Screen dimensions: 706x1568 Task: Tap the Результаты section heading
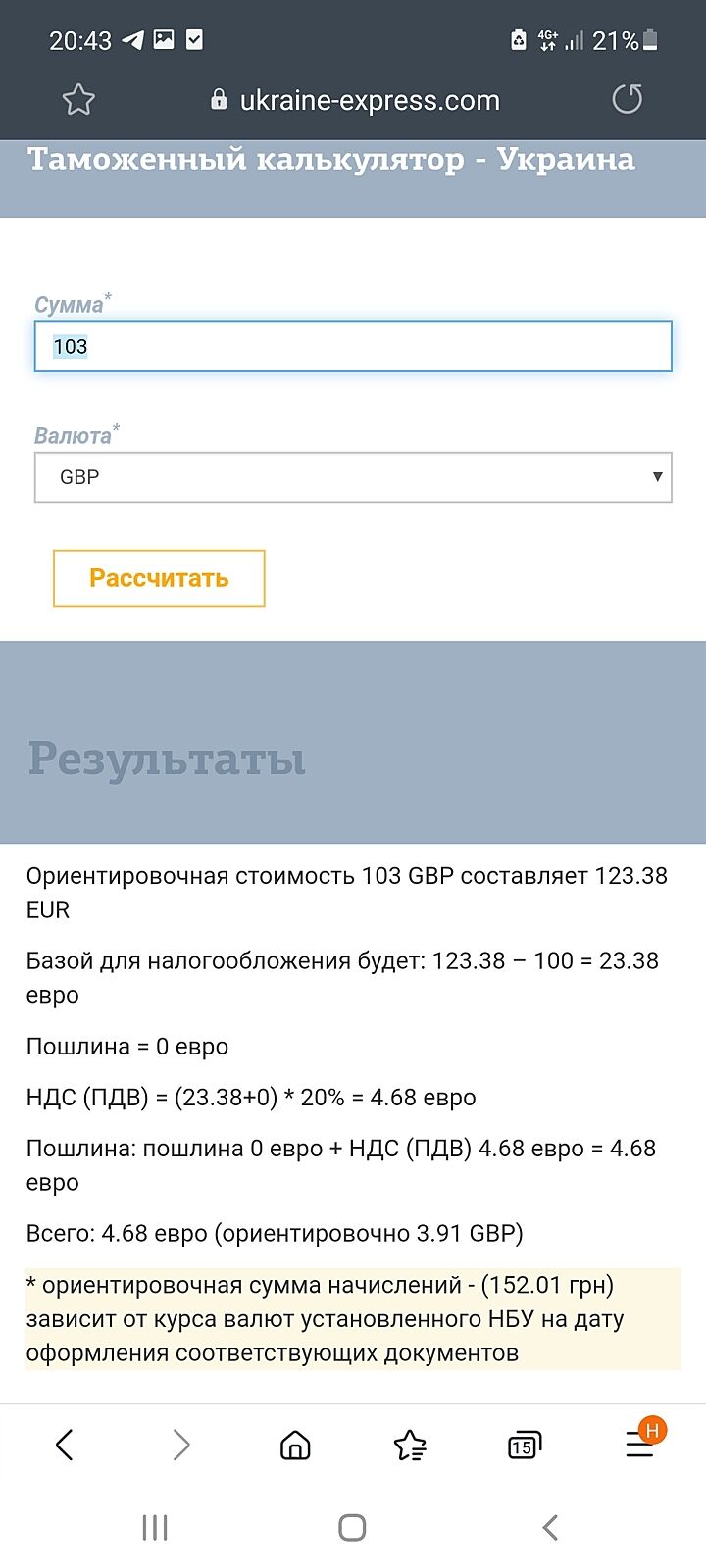(x=167, y=759)
